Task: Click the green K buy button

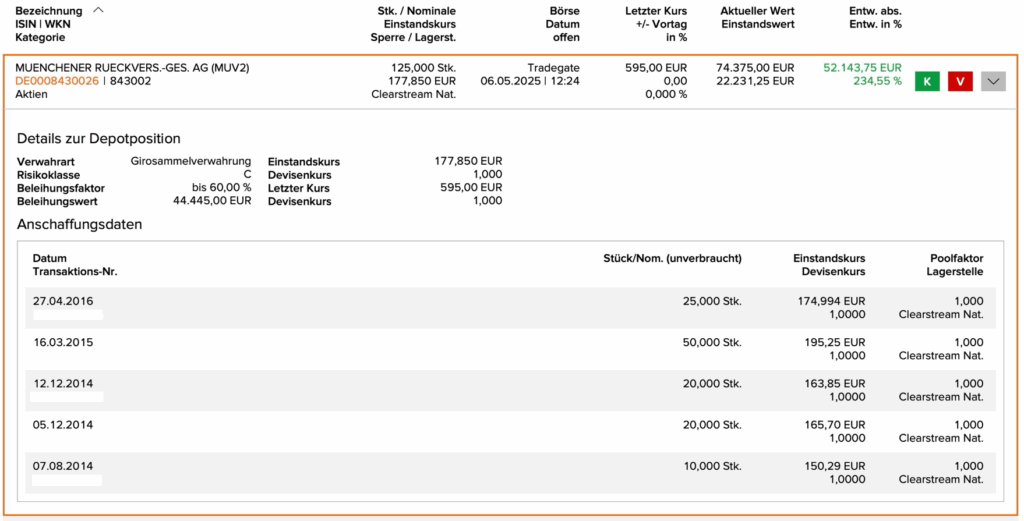Action: (927, 82)
